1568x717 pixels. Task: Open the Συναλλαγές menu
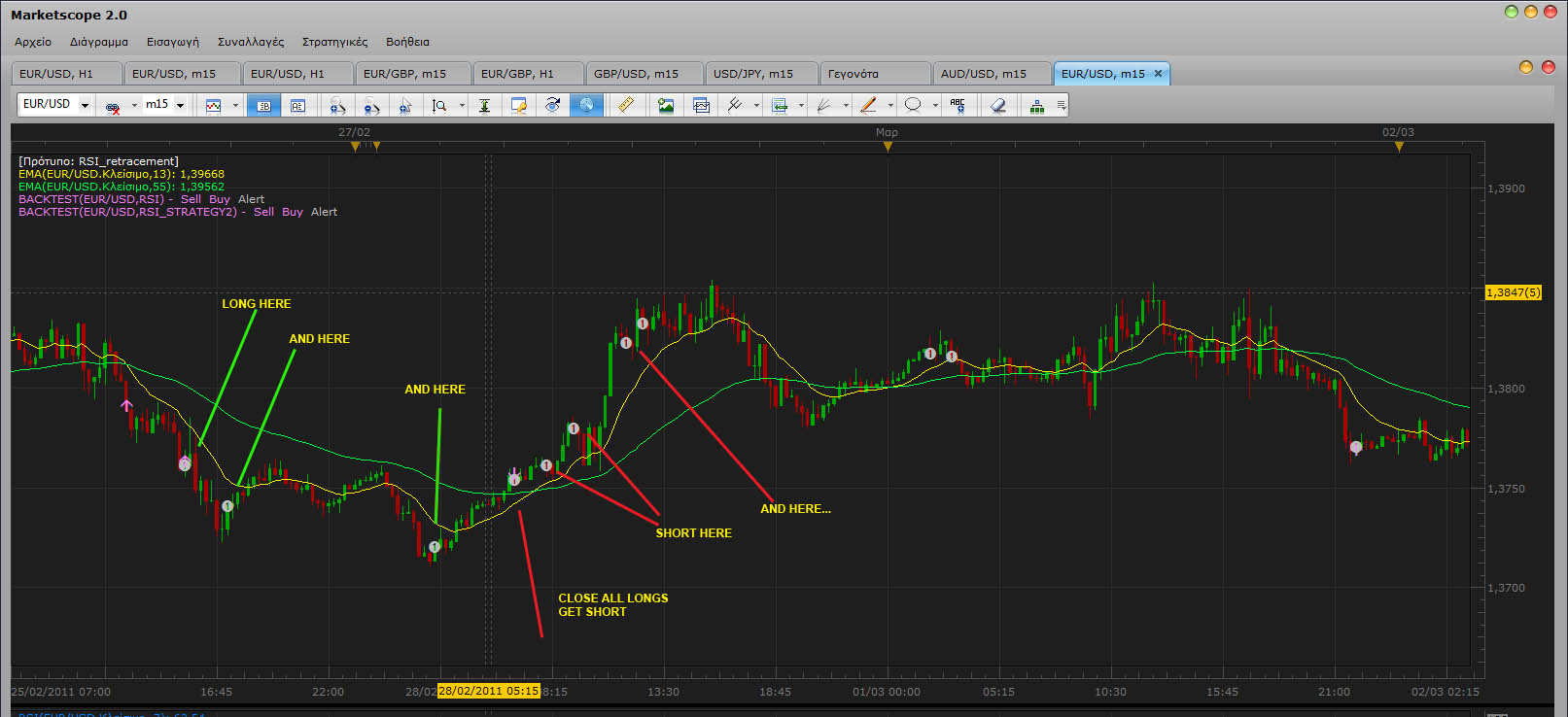tap(251, 42)
